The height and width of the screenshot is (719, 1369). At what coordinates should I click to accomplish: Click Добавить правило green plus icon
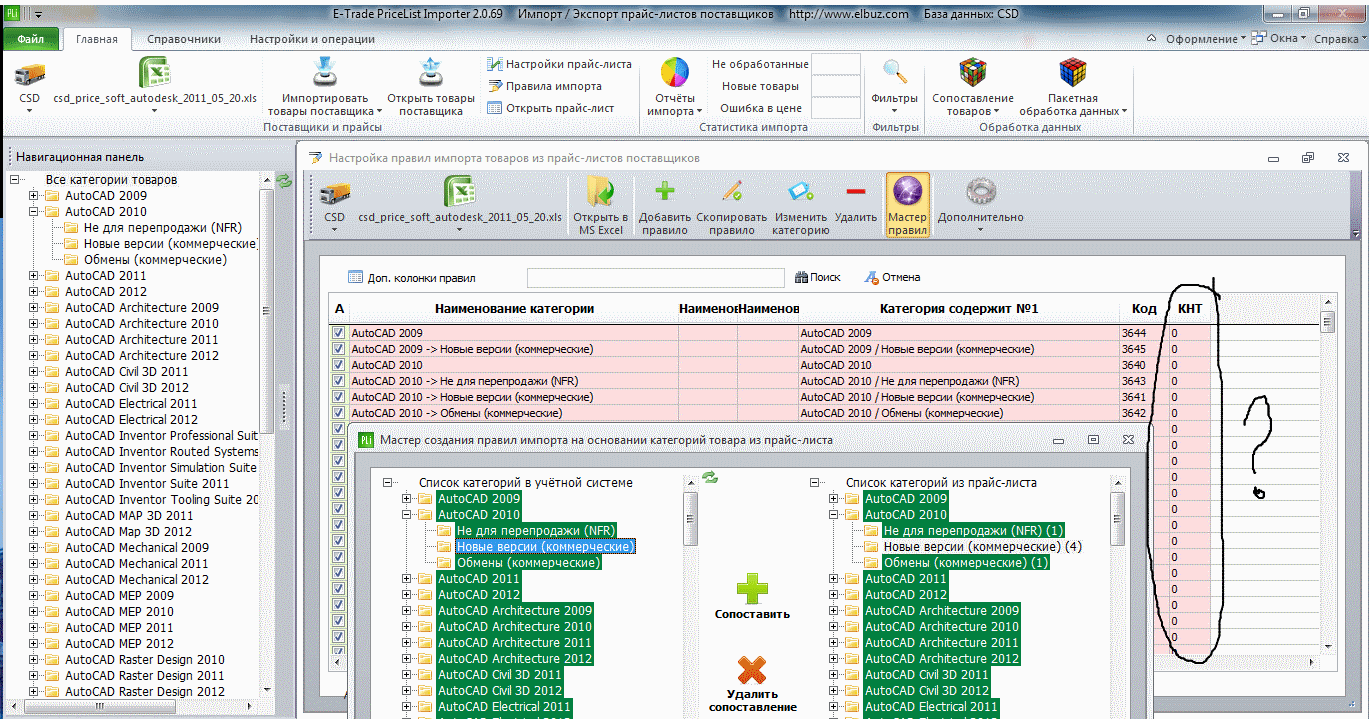coord(664,192)
